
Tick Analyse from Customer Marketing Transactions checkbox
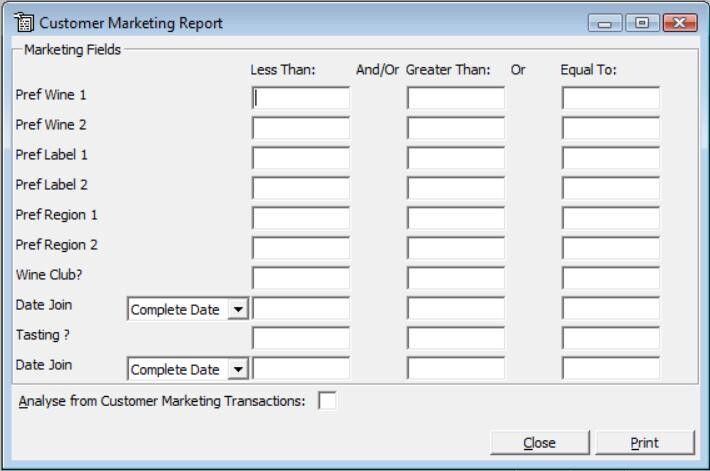pos(327,401)
